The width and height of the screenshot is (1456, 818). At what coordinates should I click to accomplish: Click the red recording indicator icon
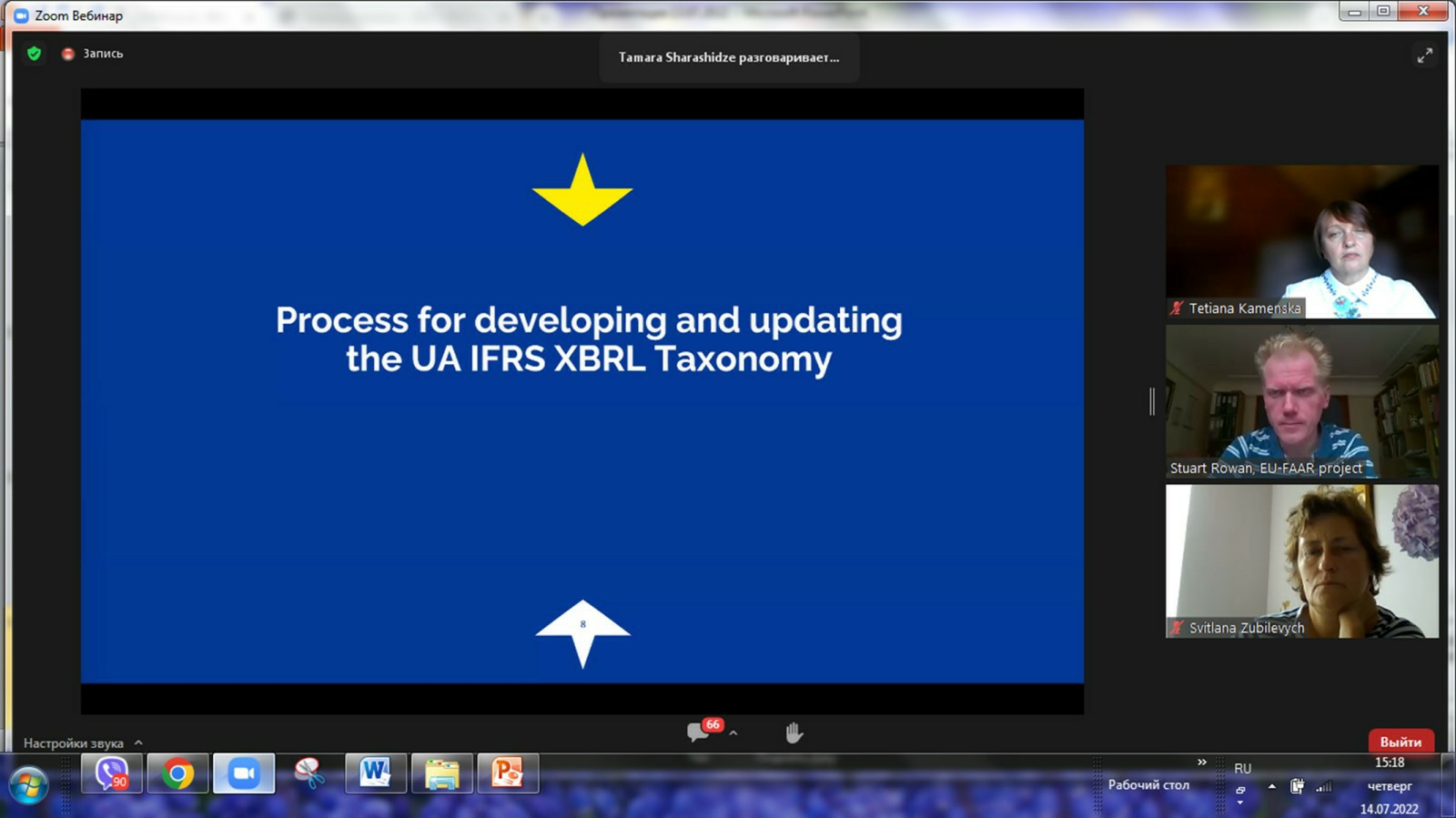coord(67,54)
